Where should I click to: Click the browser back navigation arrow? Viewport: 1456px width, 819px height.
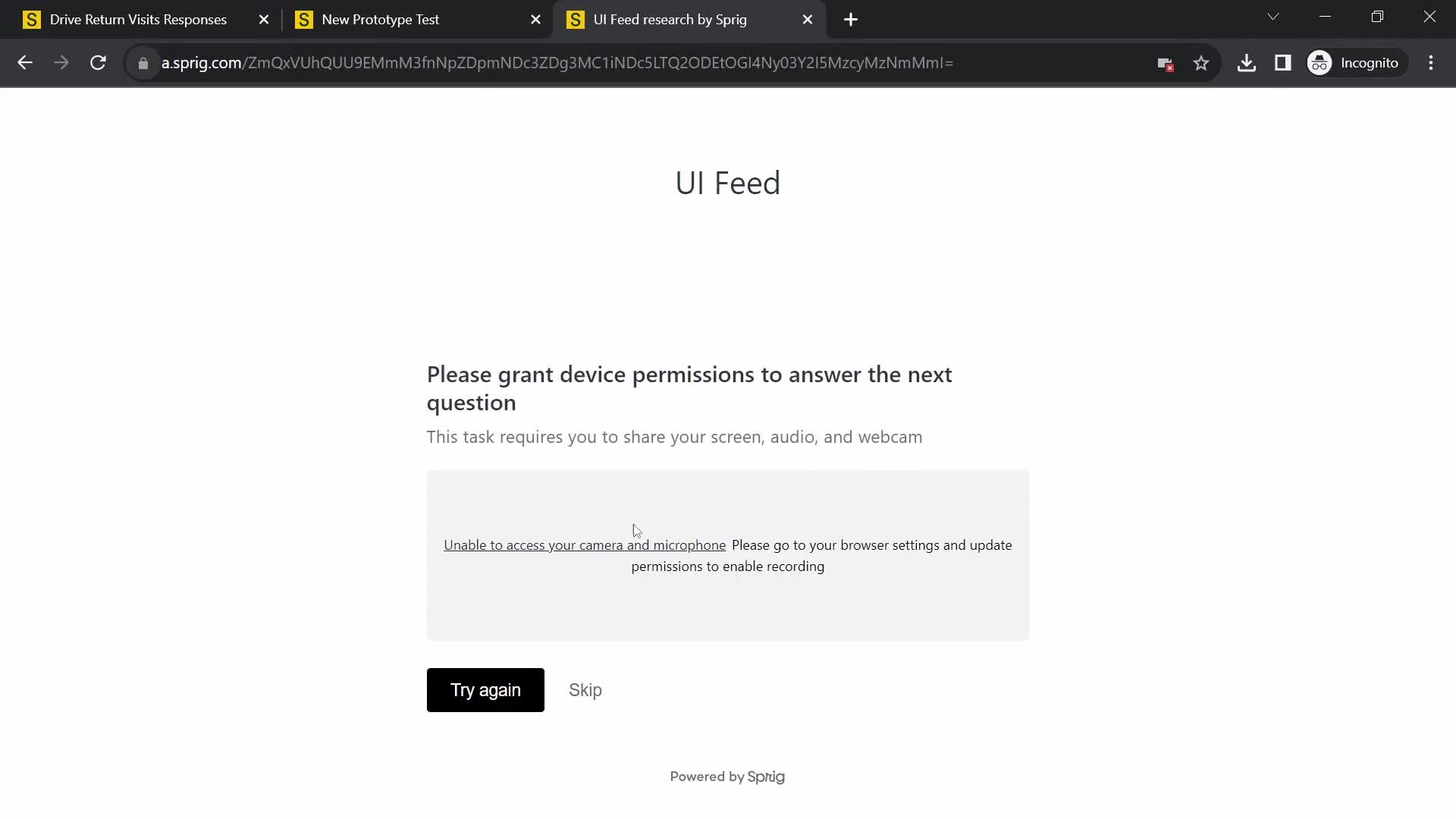(x=24, y=62)
